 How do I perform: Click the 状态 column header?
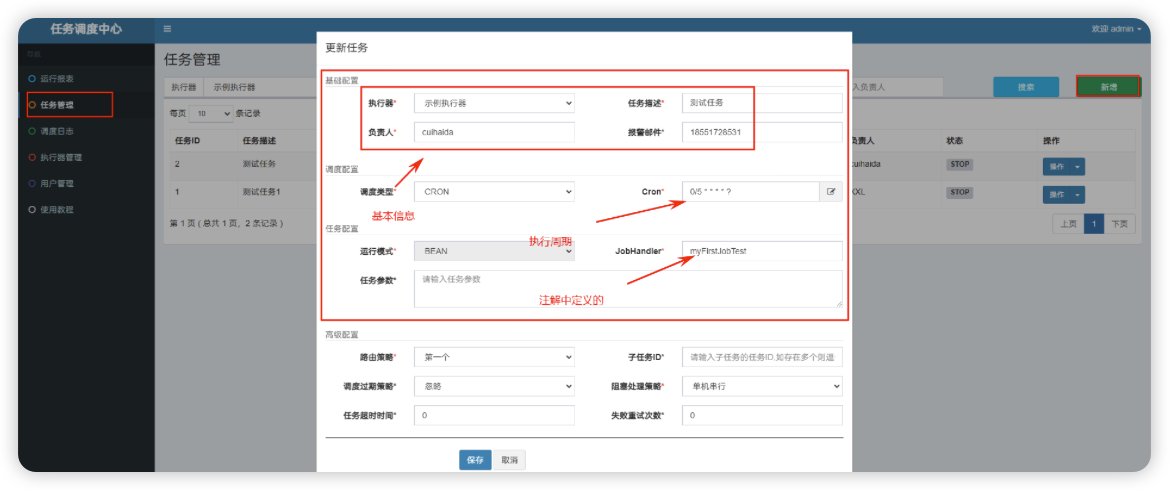(955, 140)
